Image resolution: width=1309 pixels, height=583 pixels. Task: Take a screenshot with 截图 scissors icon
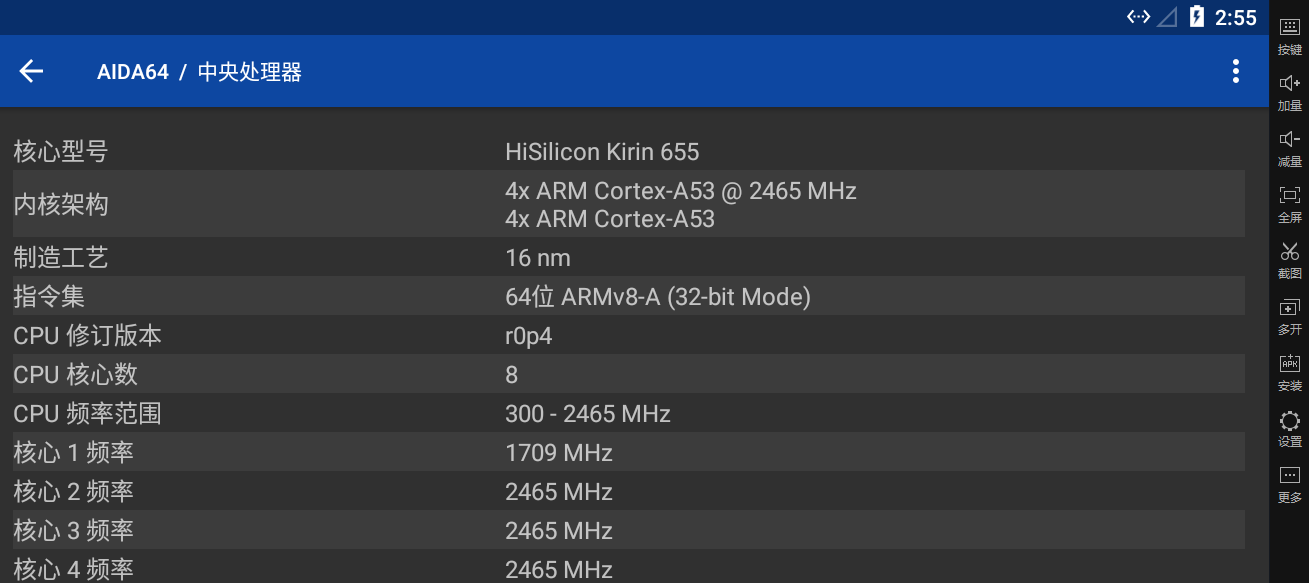[x=1290, y=261]
